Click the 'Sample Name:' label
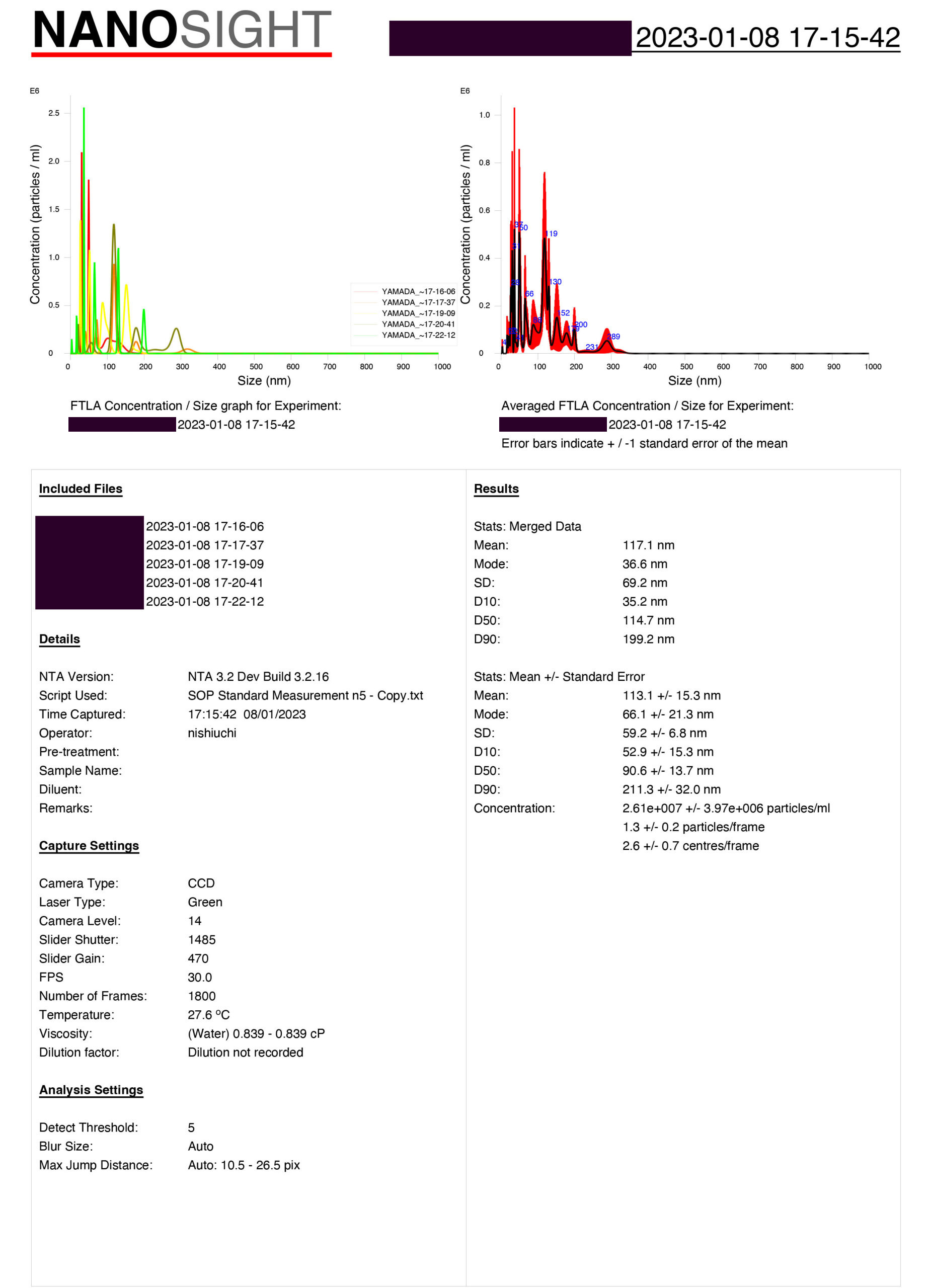This screenshot has height=1288, width=932. click(81, 771)
